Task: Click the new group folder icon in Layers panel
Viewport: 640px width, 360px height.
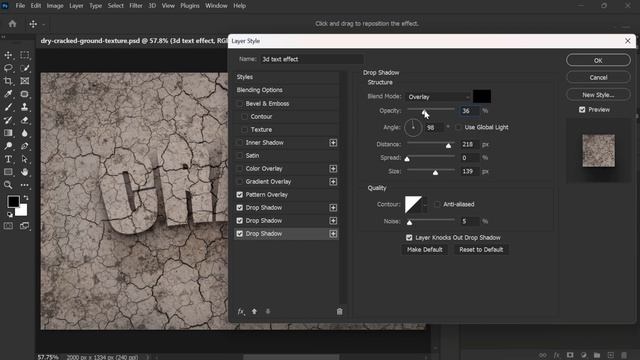Action: click(597, 356)
